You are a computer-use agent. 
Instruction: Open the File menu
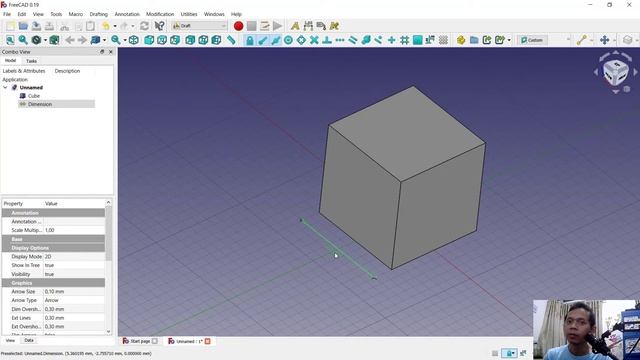(7, 14)
